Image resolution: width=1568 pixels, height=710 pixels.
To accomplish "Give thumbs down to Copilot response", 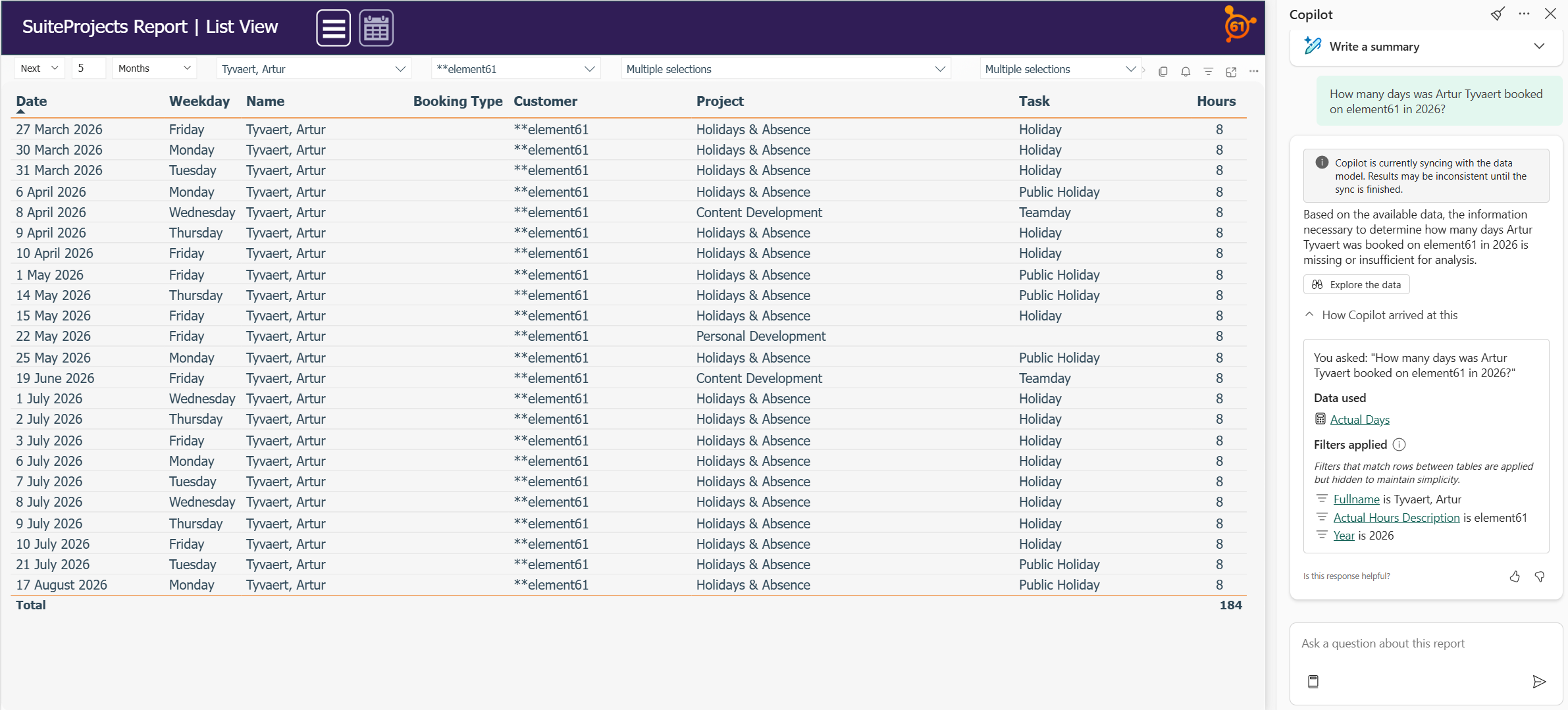I will [1540, 576].
